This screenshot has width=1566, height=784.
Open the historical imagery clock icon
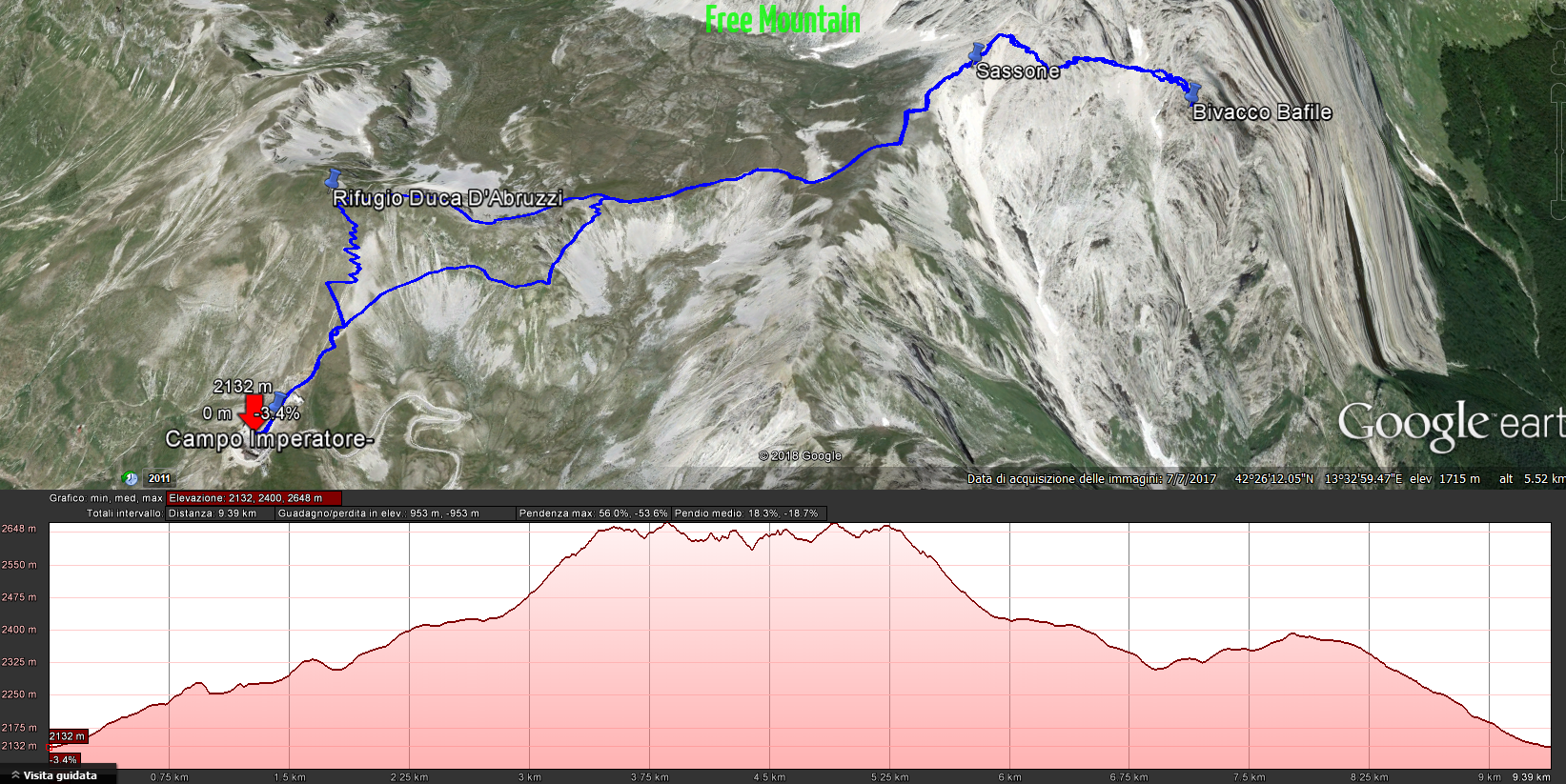131,478
